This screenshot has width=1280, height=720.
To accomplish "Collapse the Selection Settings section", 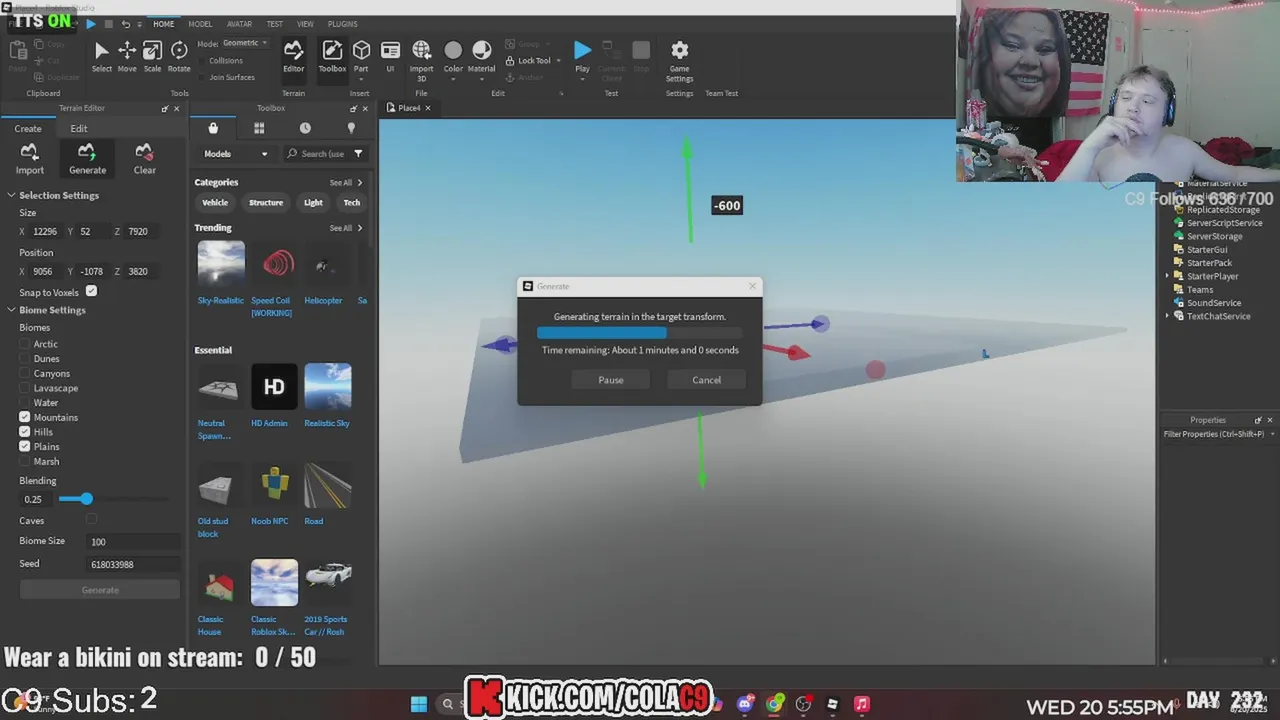I will [11, 195].
